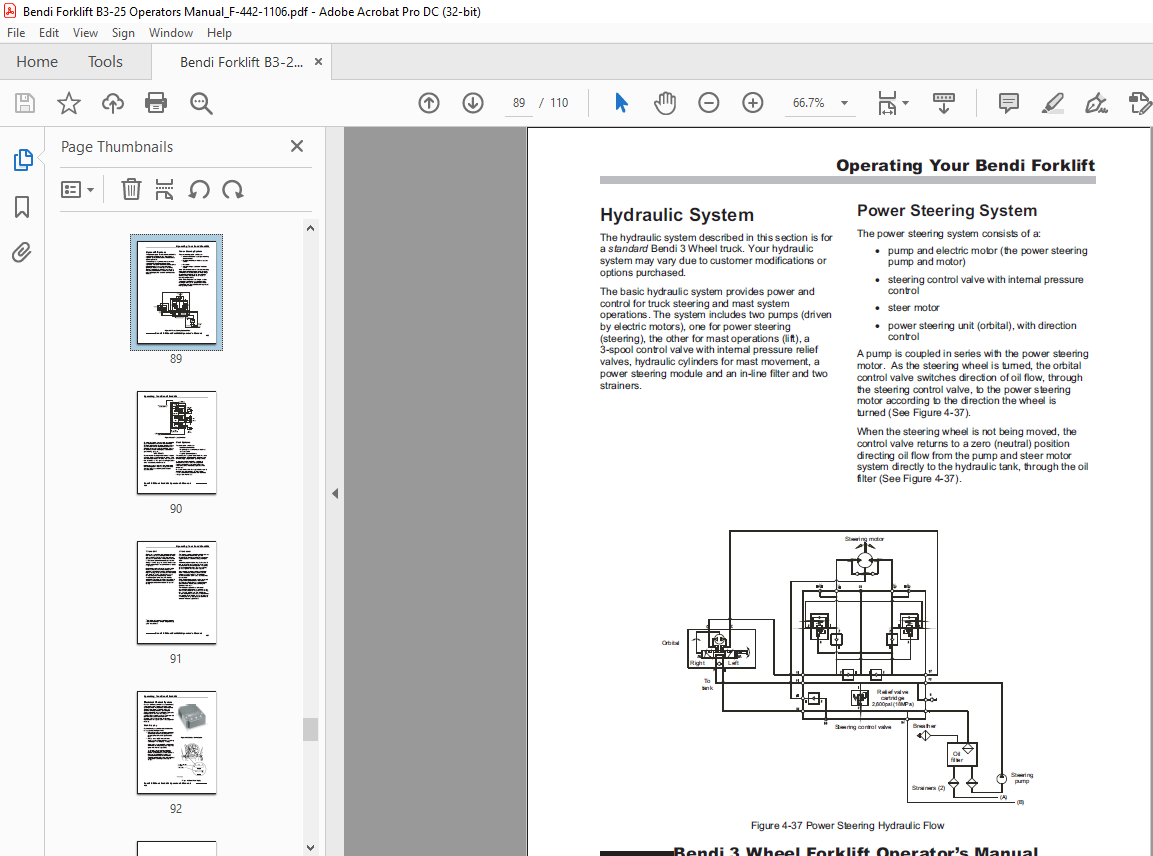Close the Bendi Forklift document tab
This screenshot has width=1153, height=856.
coord(318,62)
